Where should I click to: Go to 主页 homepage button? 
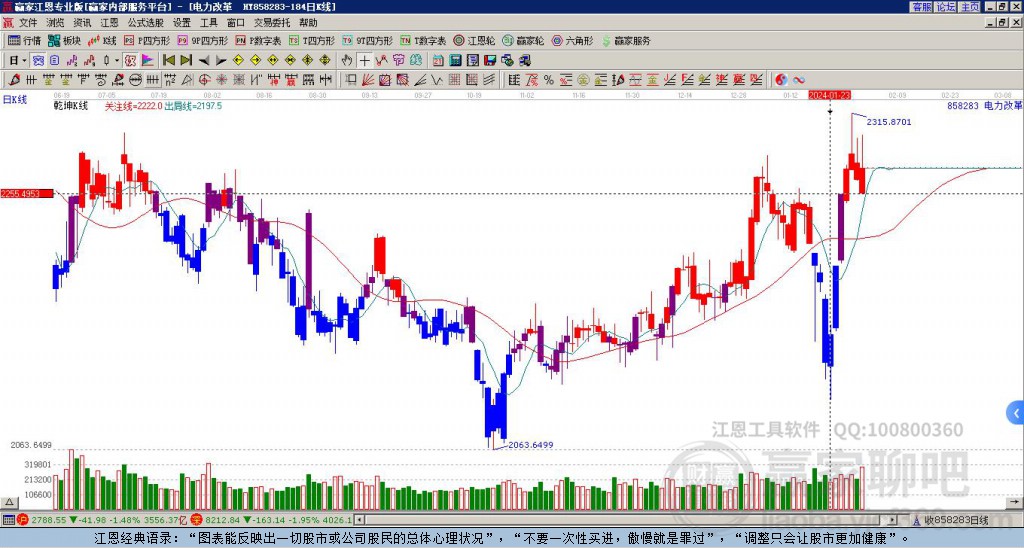coord(970,7)
